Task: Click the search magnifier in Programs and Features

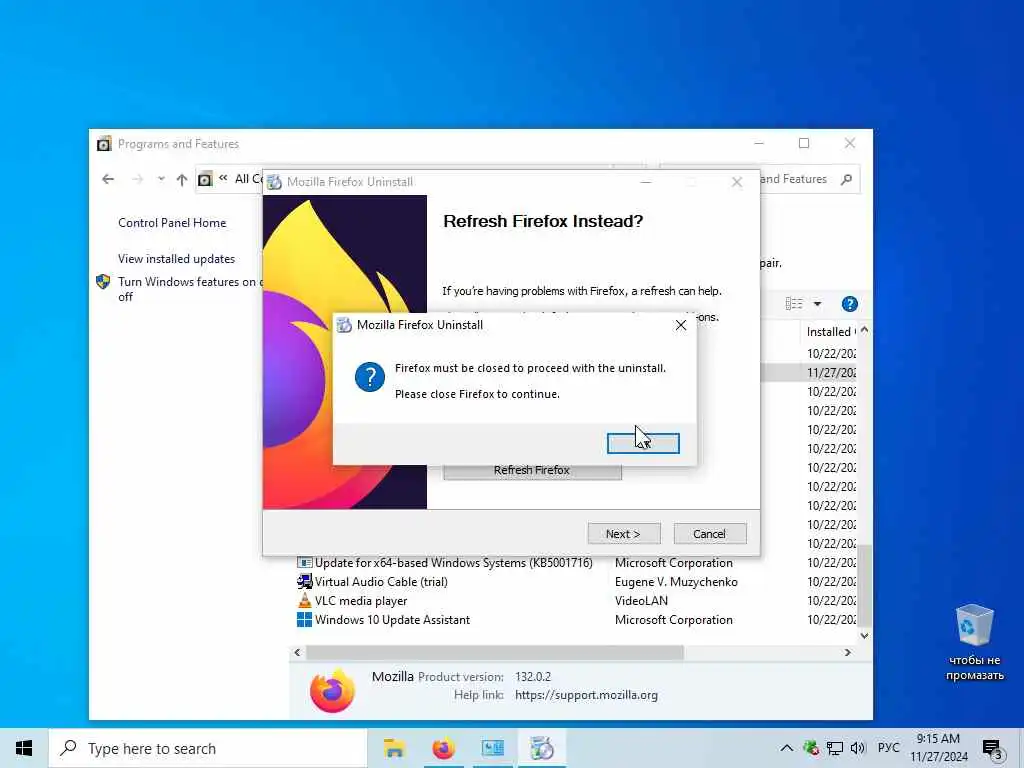Action: (x=846, y=179)
